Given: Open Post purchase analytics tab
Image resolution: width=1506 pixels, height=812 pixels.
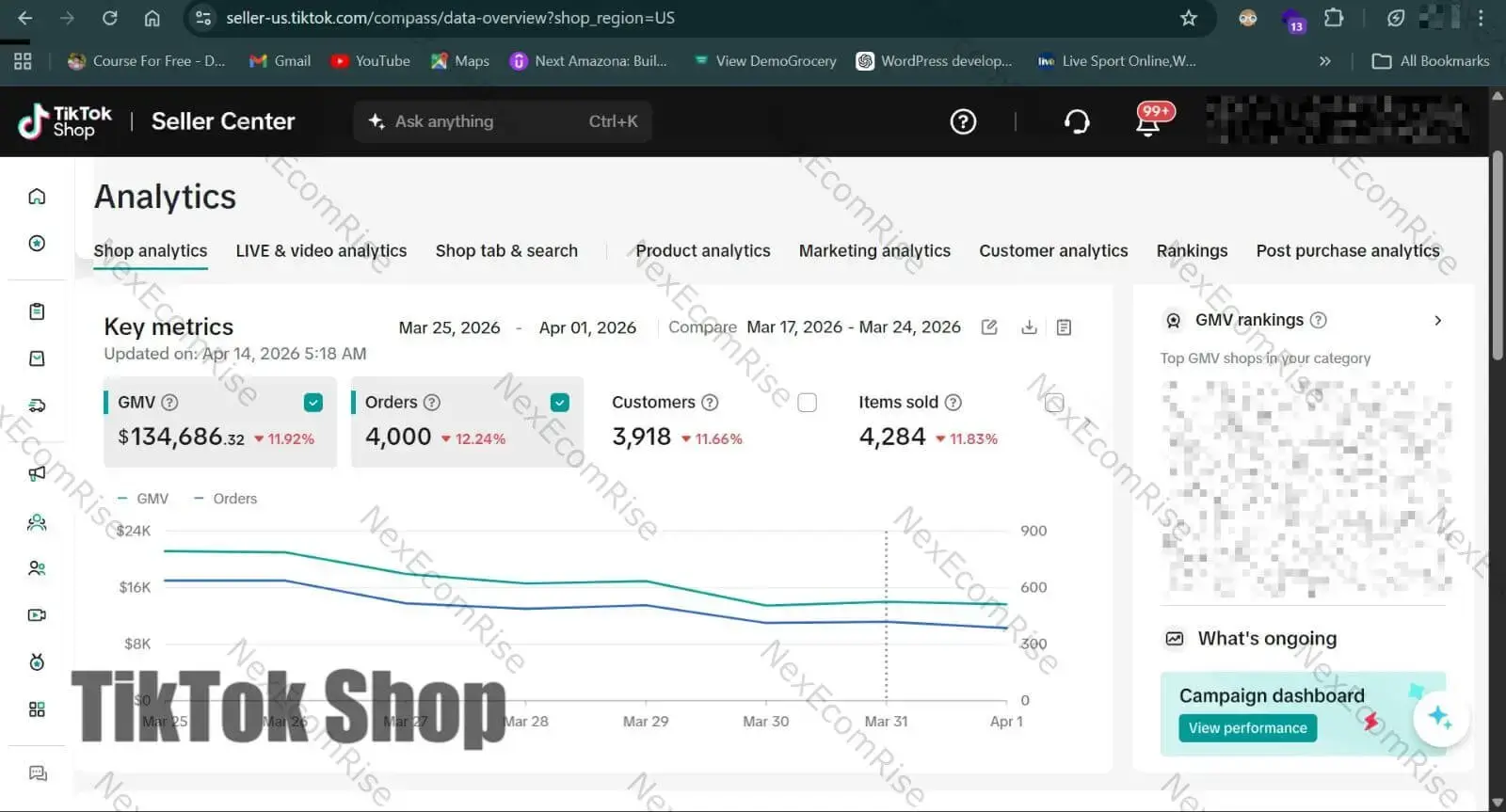Looking at the screenshot, I should coord(1348,251).
